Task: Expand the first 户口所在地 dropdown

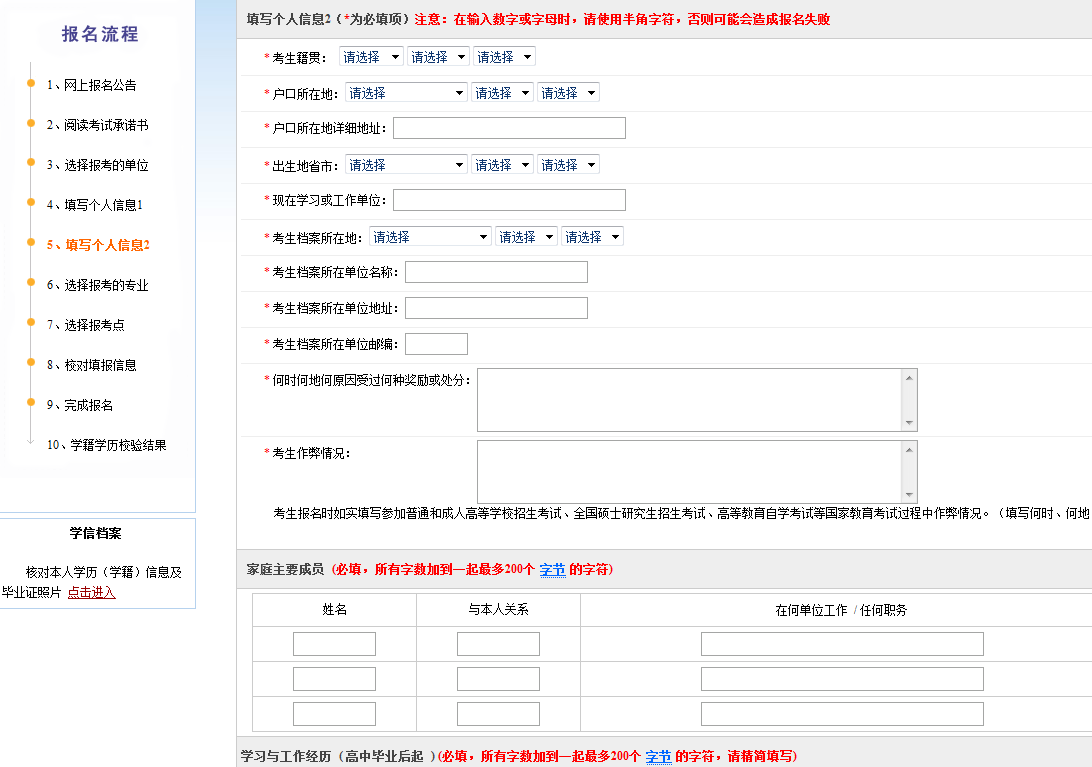Action: tap(406, 93)
